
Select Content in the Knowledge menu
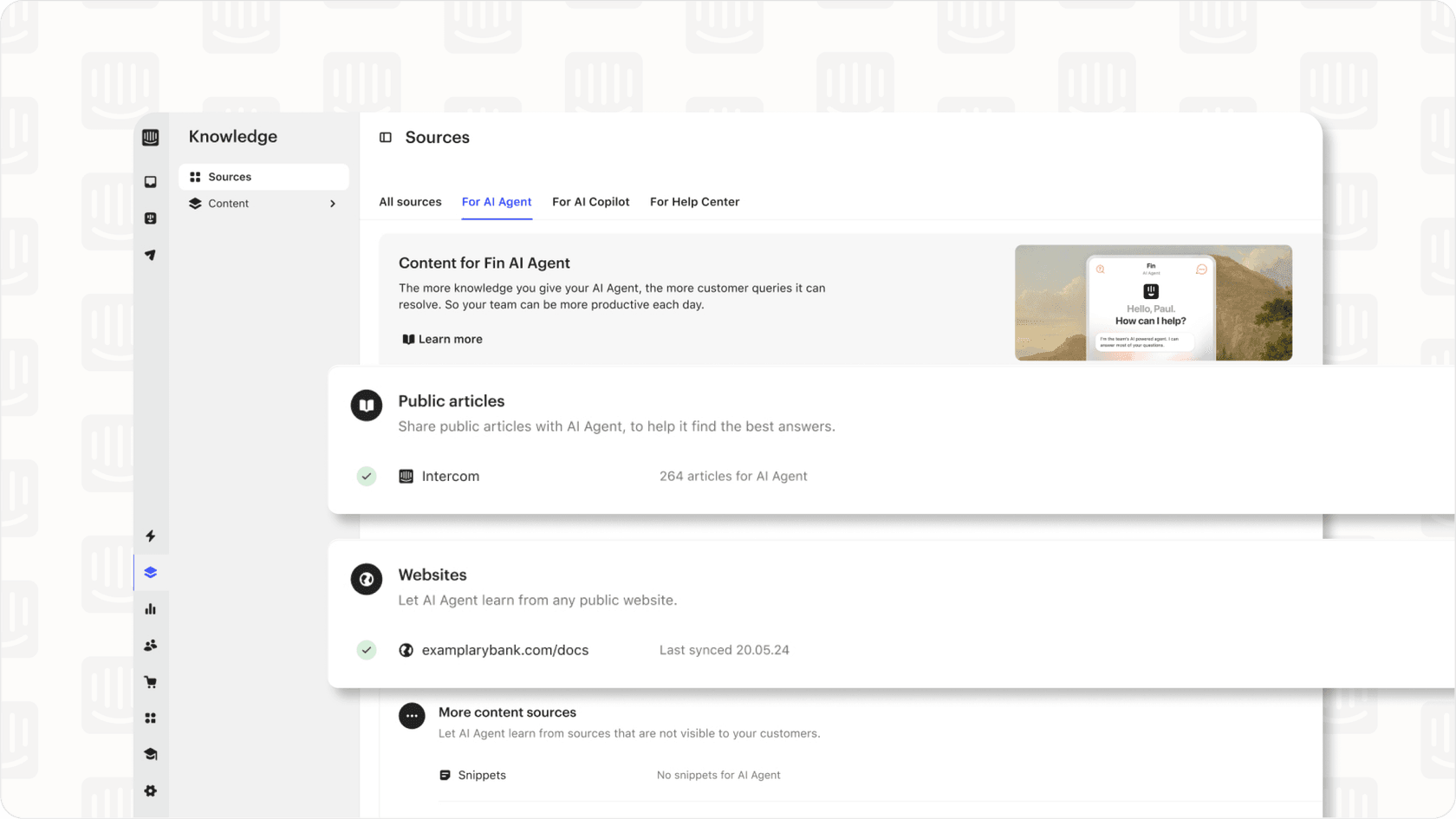point(263,204)
